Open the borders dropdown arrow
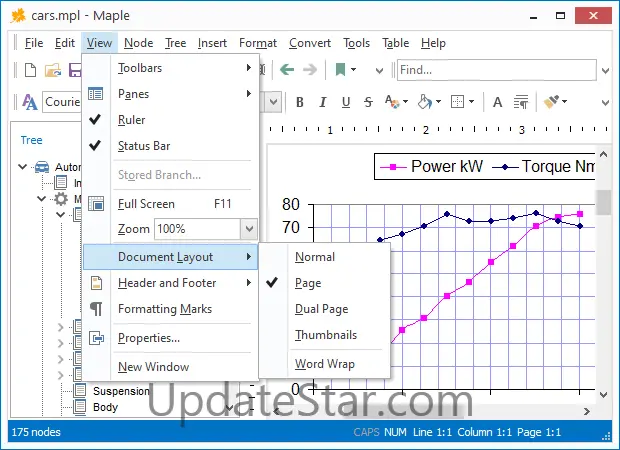Screen dimensions: 620x450 472,102
